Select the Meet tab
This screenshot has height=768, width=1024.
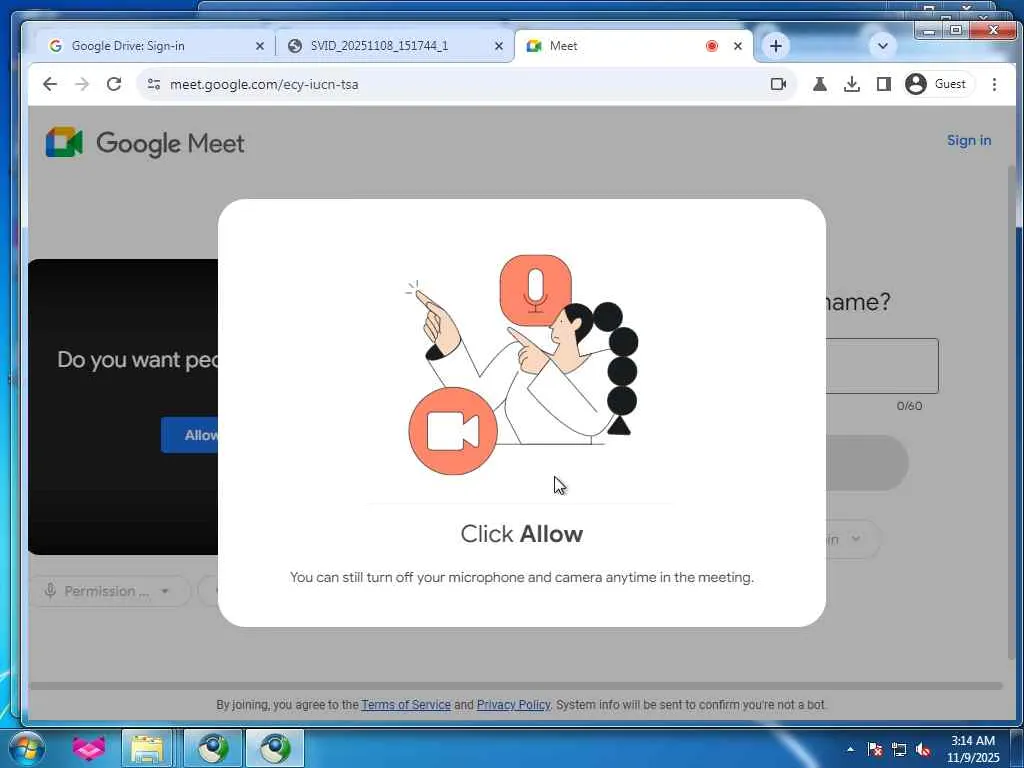tap(632, 46)
